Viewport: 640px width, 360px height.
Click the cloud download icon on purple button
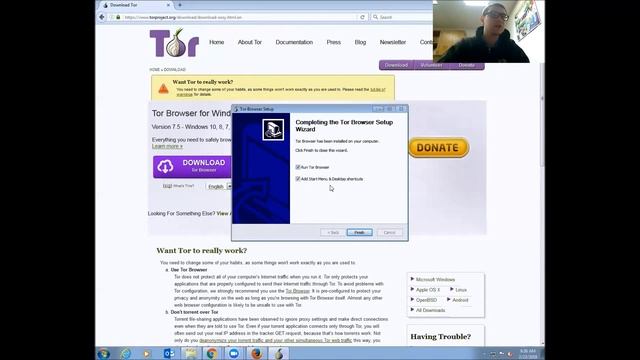point(165,167)
